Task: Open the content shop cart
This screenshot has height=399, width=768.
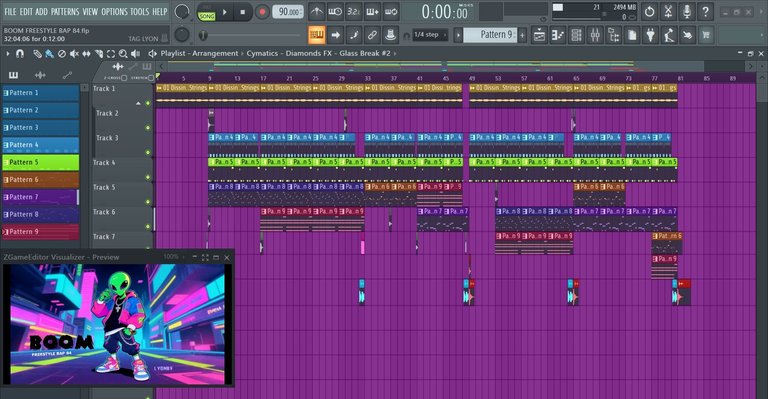Action: pyautogui.click(x=706, y=35)
